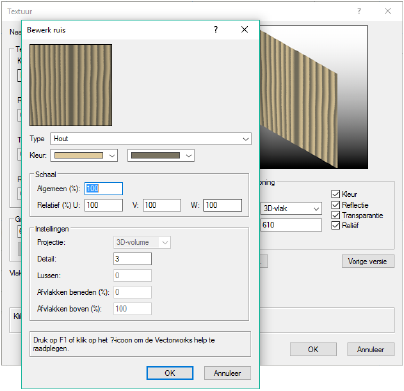Confirm with OK in Bewerk ruis dialog

point(170,373)
